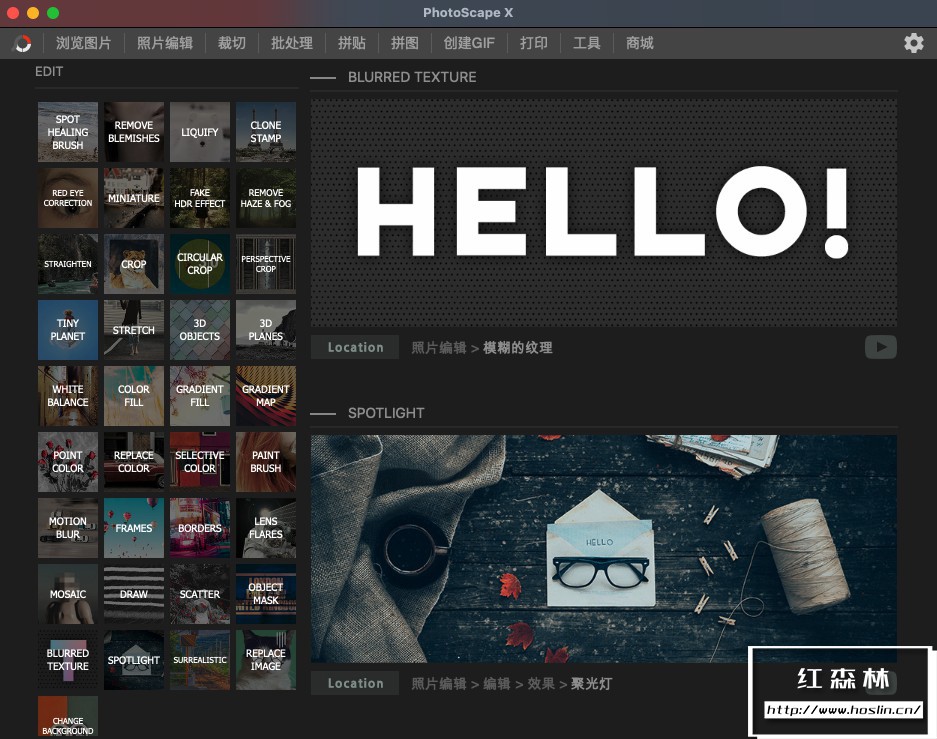
Task: Click the EDIT panel heading
Action: pos(49,72)
